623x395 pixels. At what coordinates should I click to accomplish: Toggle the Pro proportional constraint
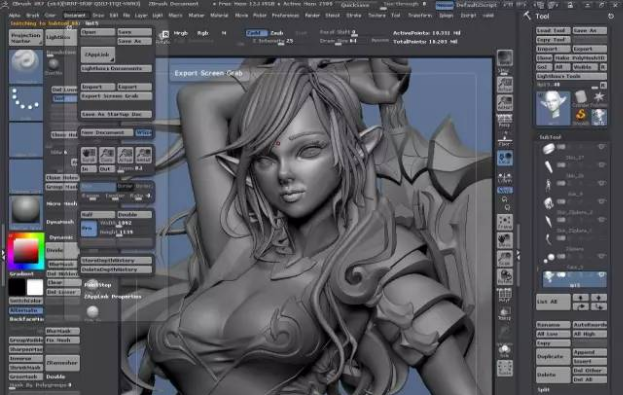(x=89, y=228)
